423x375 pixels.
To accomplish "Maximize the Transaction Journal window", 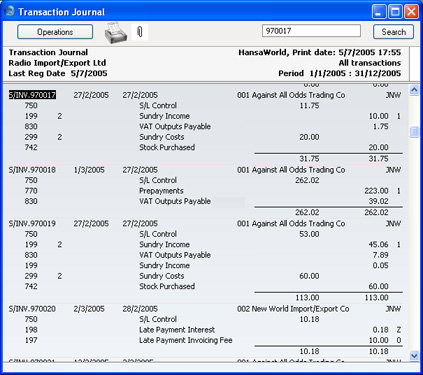I will [x=395, y=12].
